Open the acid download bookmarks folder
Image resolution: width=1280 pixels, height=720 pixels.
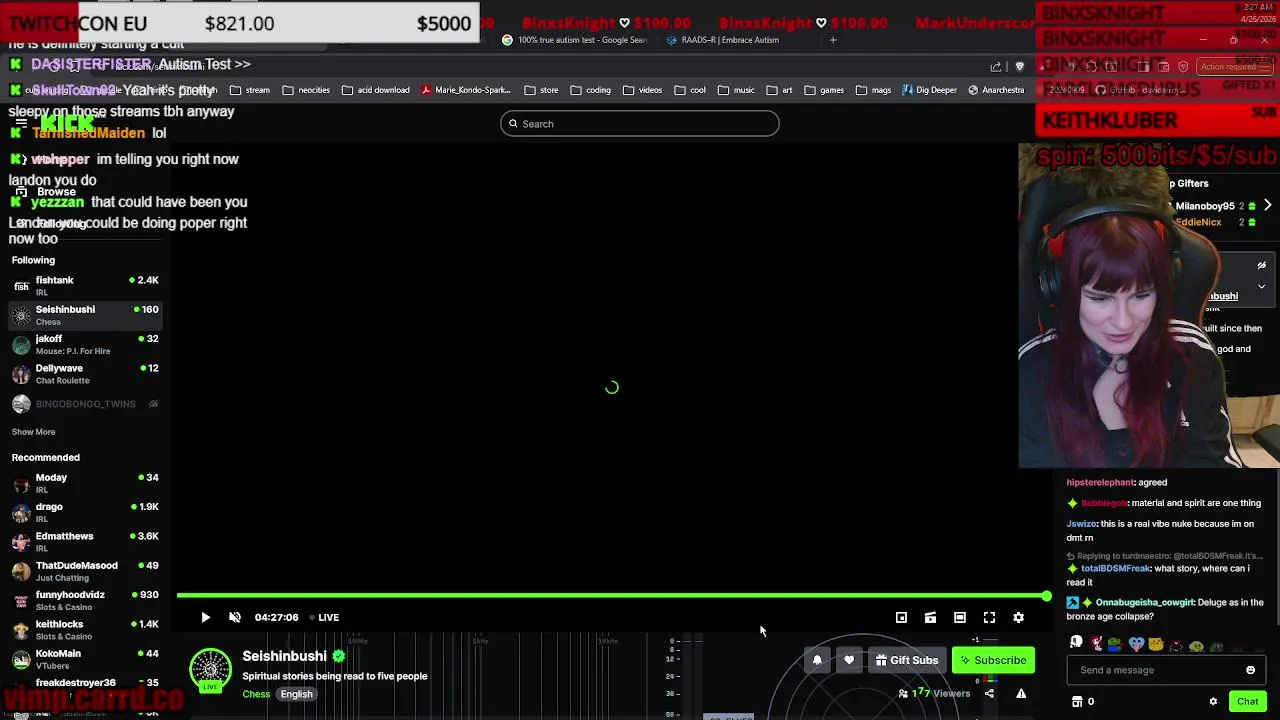[x=376, y=90]
